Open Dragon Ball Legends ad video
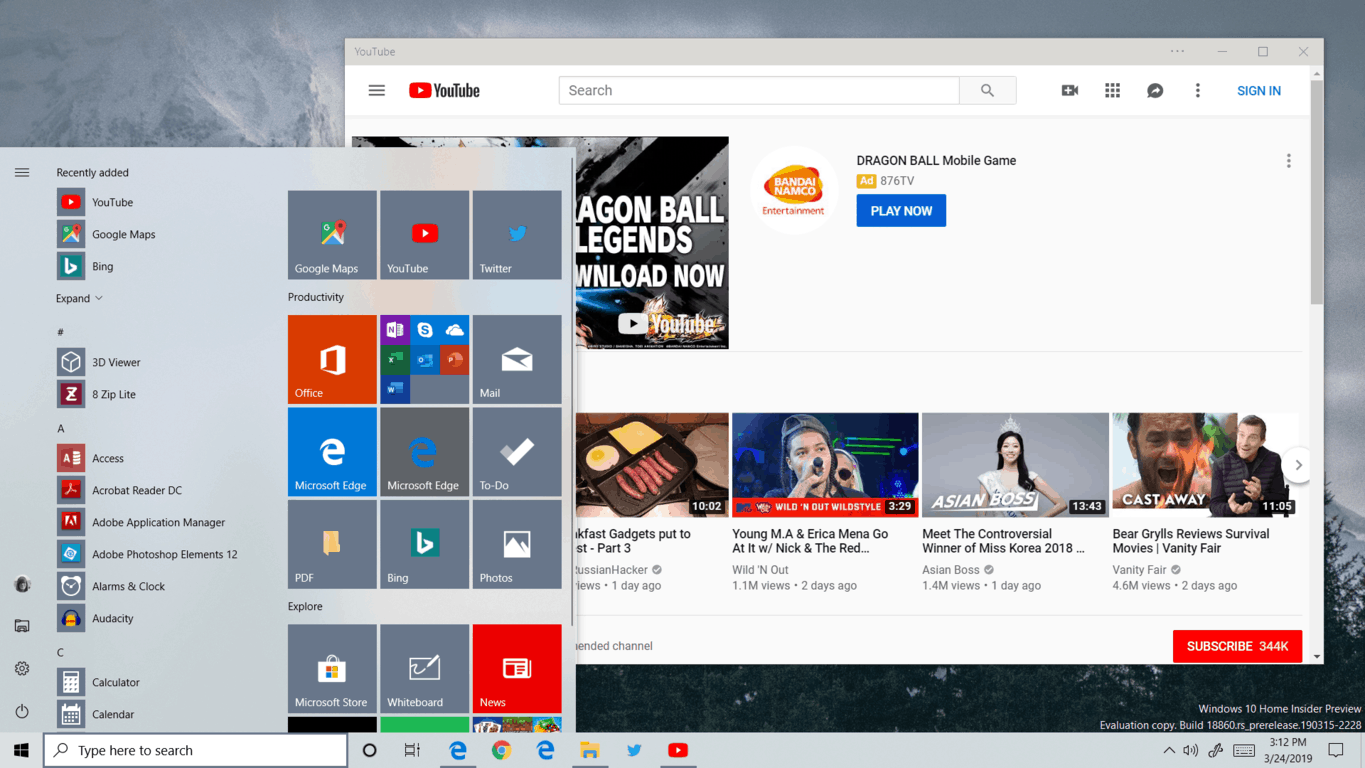Viewport: 1365px width, 768px height. [652, 243]
